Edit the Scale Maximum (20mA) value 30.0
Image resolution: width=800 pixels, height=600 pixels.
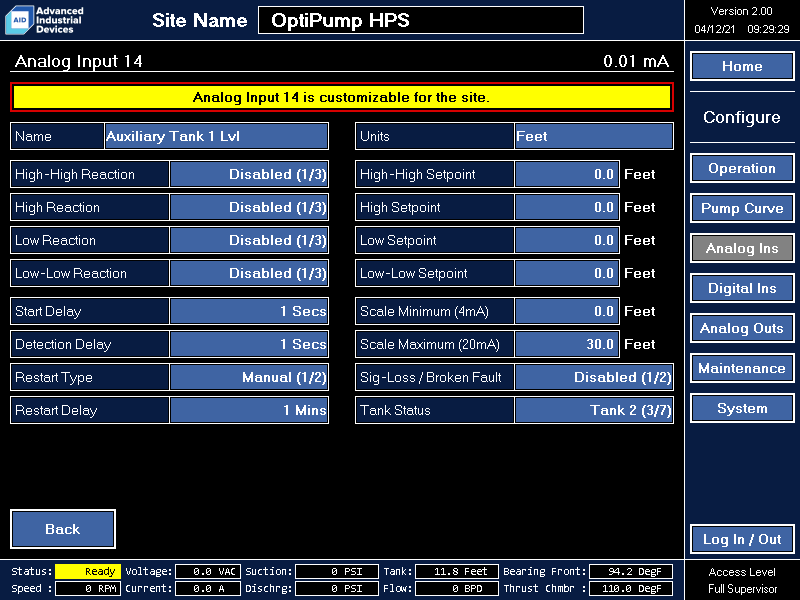567,344
